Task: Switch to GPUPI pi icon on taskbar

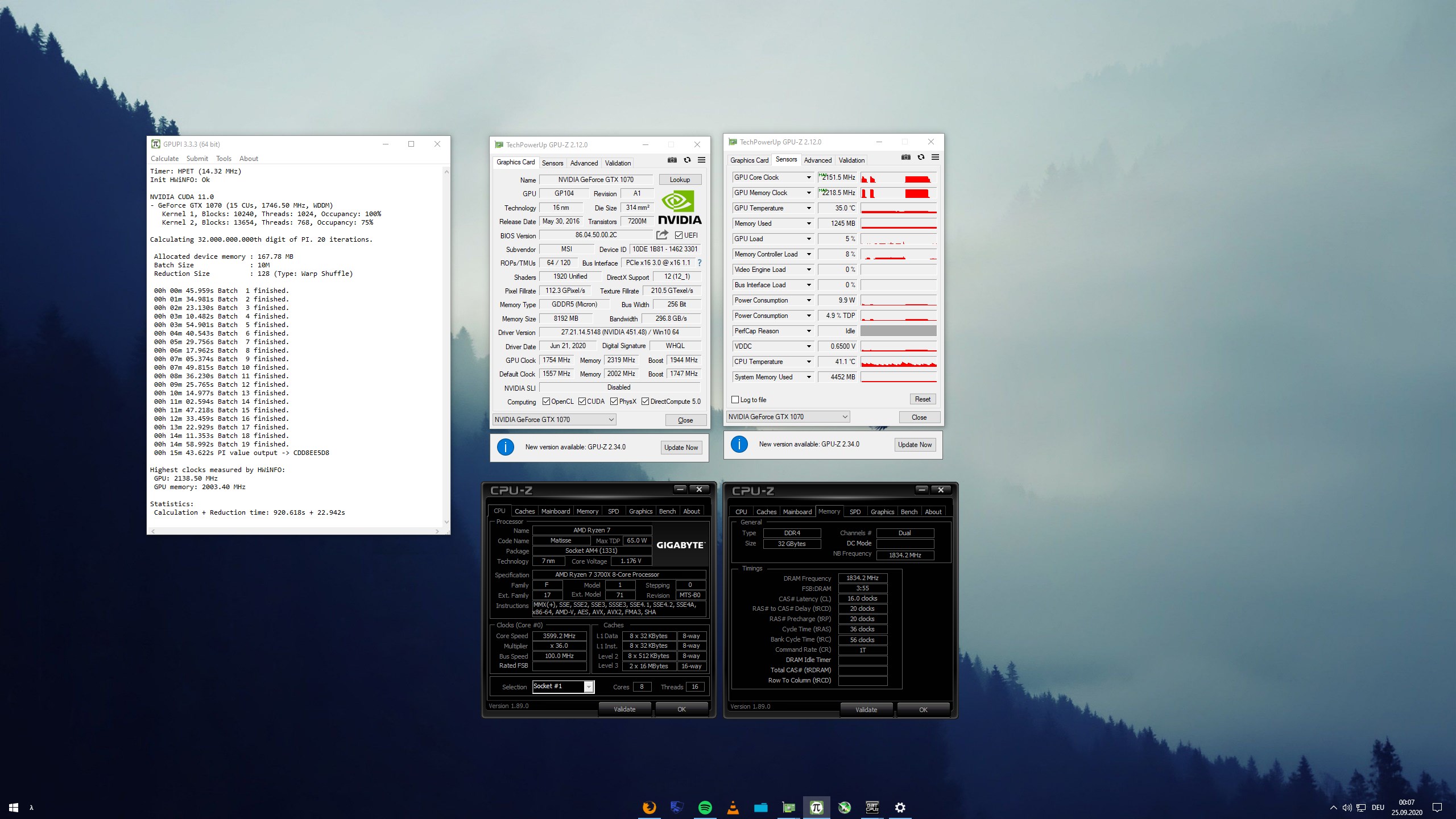Action: (x=817, y=807)
